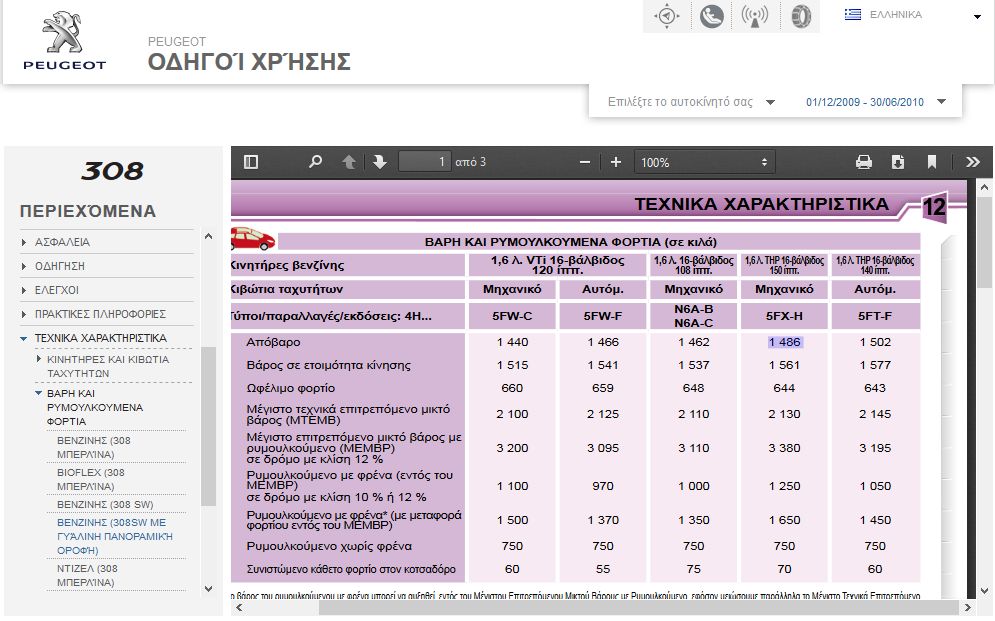The height and width of the screenshot is (621, 995).
Task: Click the Ρυμουλκούμενο χωρίς φρένα row label
Action: coord(329,546)
